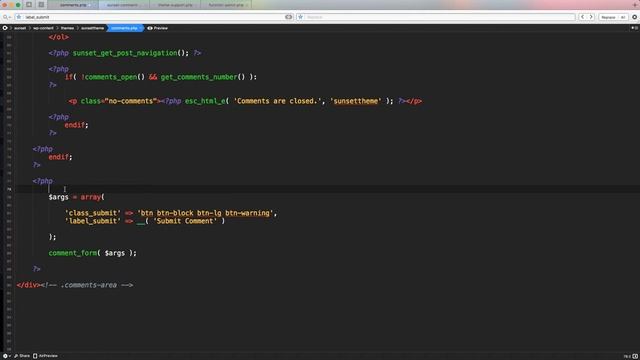
Task: Click the find field containing label_submit
Action: tap(153, 17)
